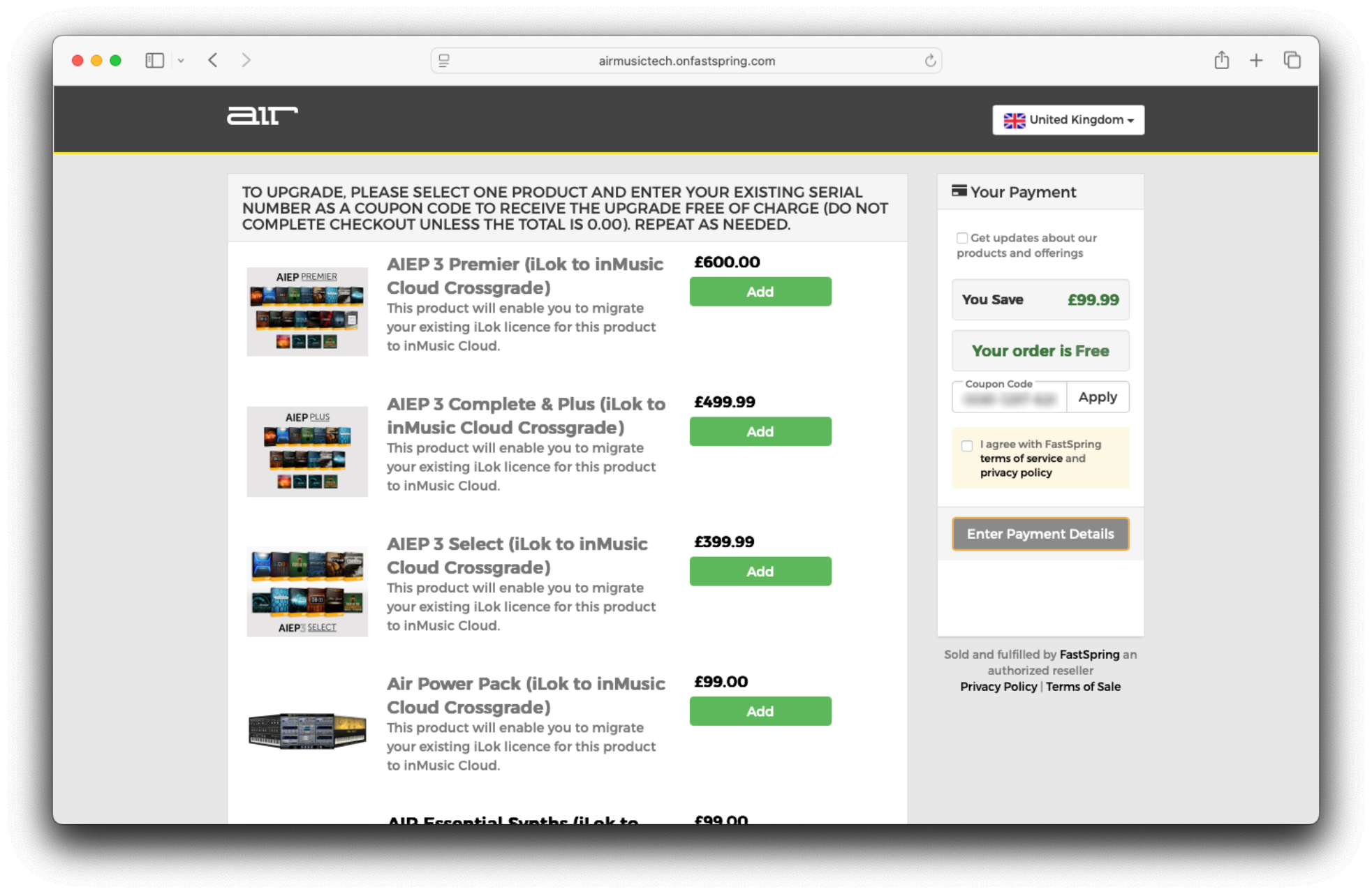
Task: Apply the coupon code
Action: 1098,397
